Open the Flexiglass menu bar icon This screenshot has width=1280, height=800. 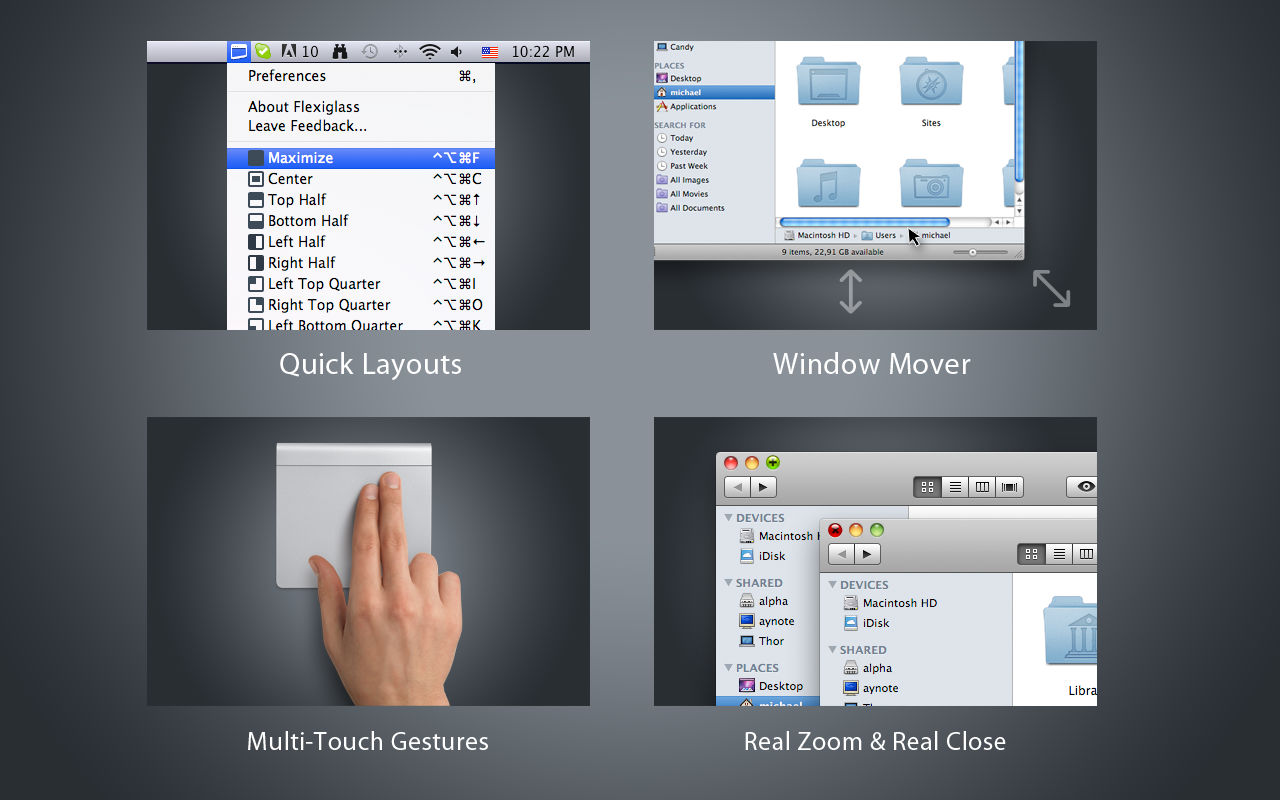[238, 51]
